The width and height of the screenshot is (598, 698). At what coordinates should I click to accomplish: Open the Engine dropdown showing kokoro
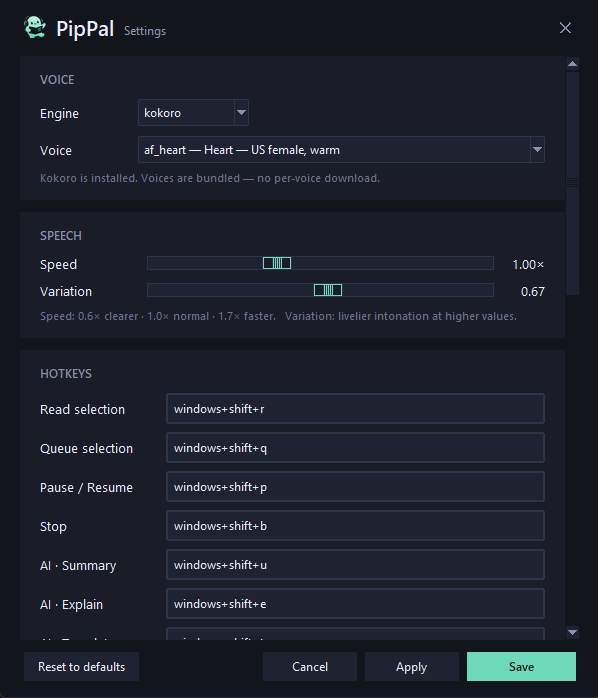tap(193, 113)
